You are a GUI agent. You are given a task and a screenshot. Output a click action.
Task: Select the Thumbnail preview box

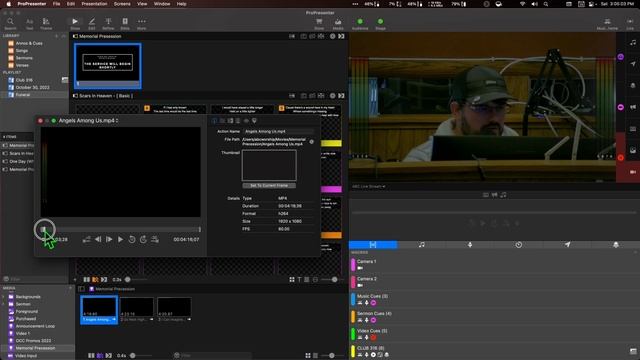(269, 165)
